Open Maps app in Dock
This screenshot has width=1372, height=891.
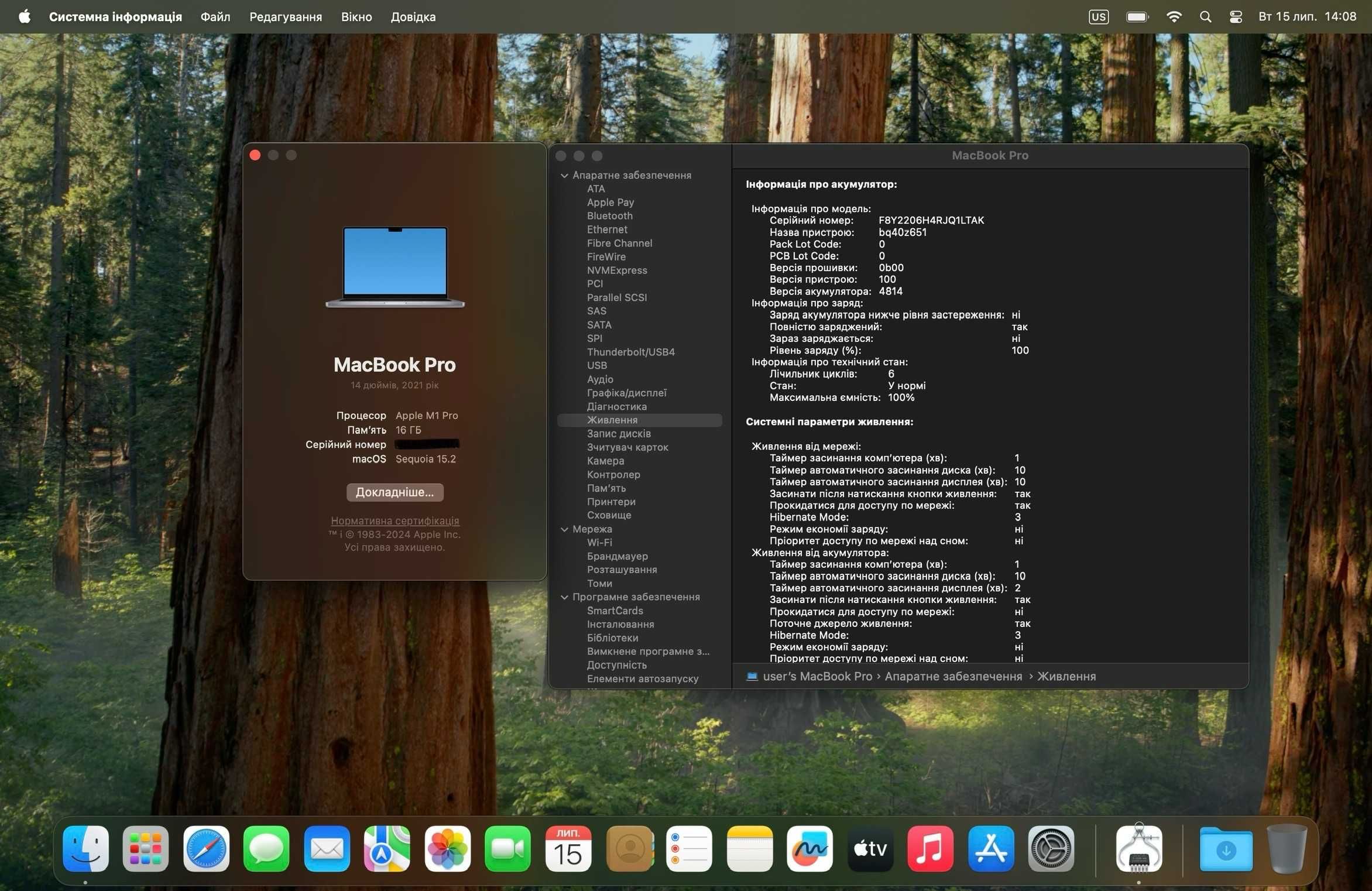click(387, 849)
